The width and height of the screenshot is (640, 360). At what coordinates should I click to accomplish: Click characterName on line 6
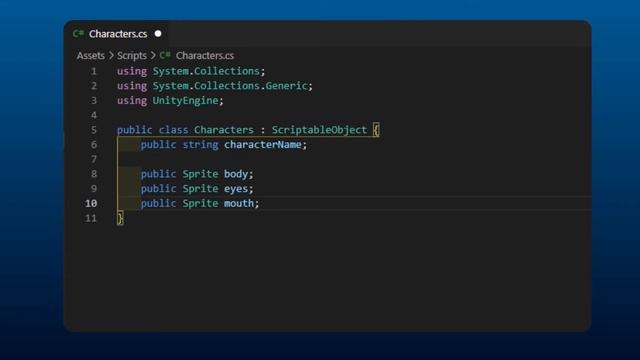point(262,144)
